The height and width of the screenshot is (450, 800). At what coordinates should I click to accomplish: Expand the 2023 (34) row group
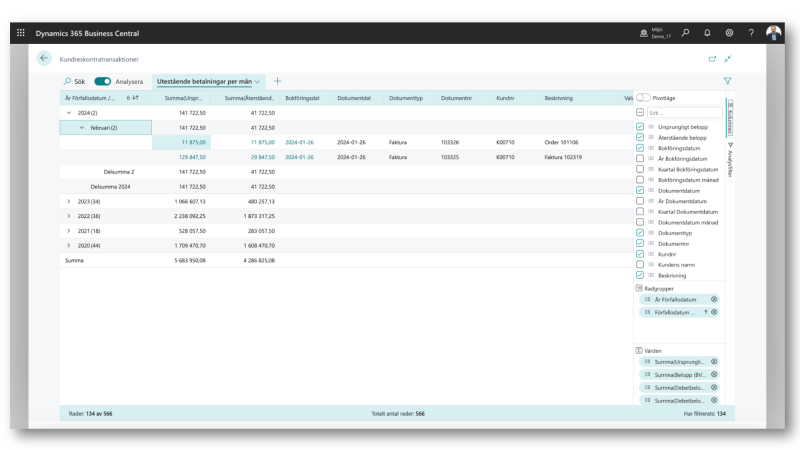tap(69, 200)
